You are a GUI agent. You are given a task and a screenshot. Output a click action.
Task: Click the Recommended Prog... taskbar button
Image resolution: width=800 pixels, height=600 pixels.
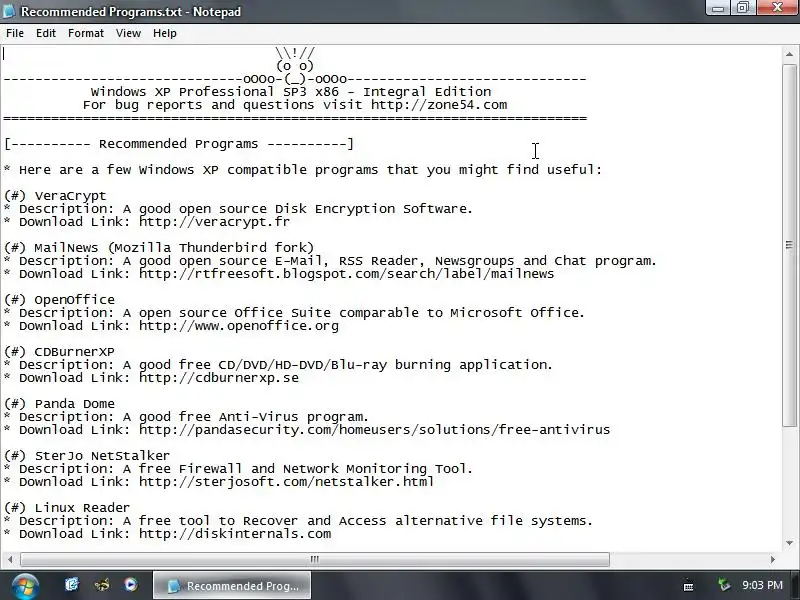232,586
